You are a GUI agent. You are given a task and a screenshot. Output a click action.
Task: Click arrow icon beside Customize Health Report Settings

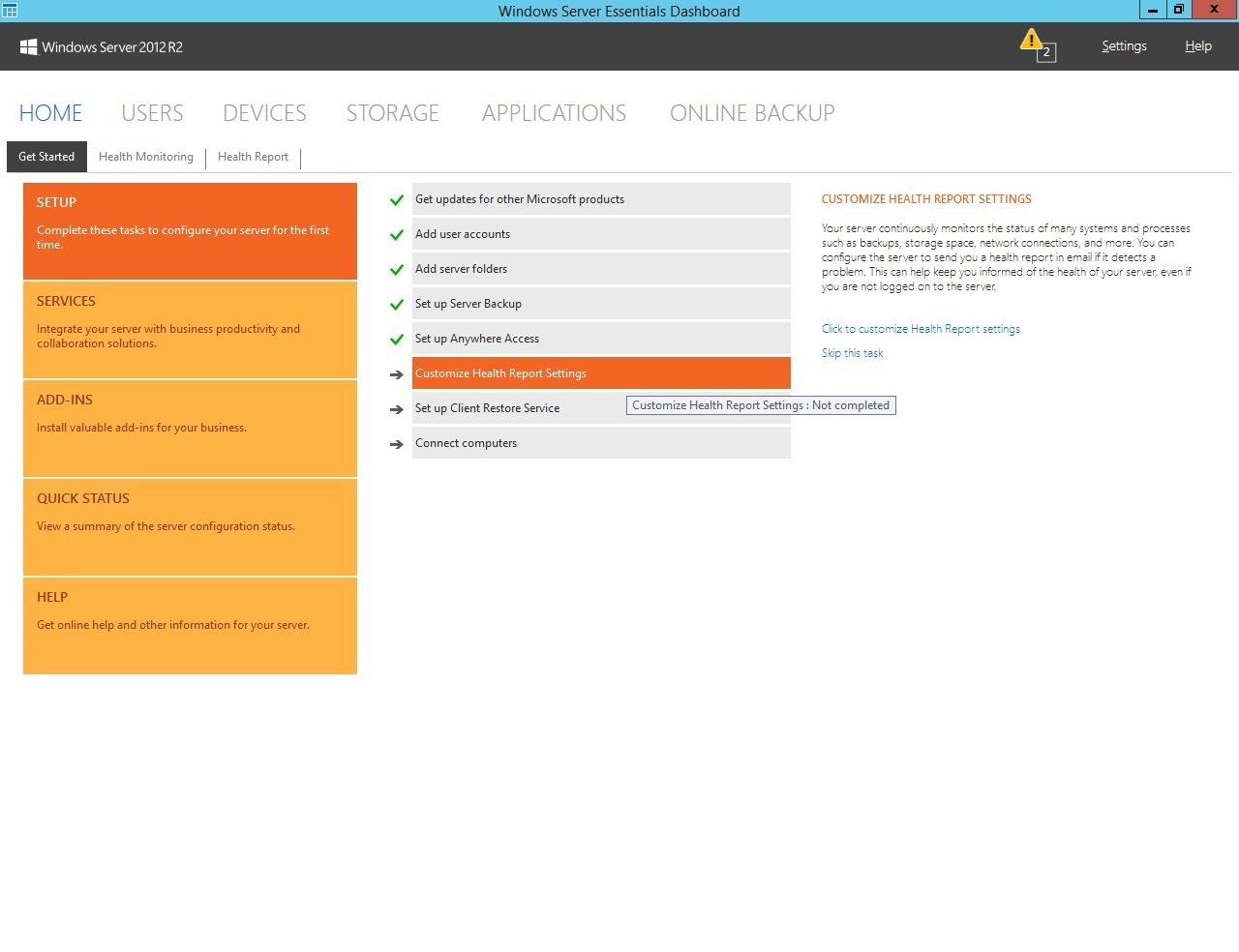pyautogui.click(x=396, y=374)
